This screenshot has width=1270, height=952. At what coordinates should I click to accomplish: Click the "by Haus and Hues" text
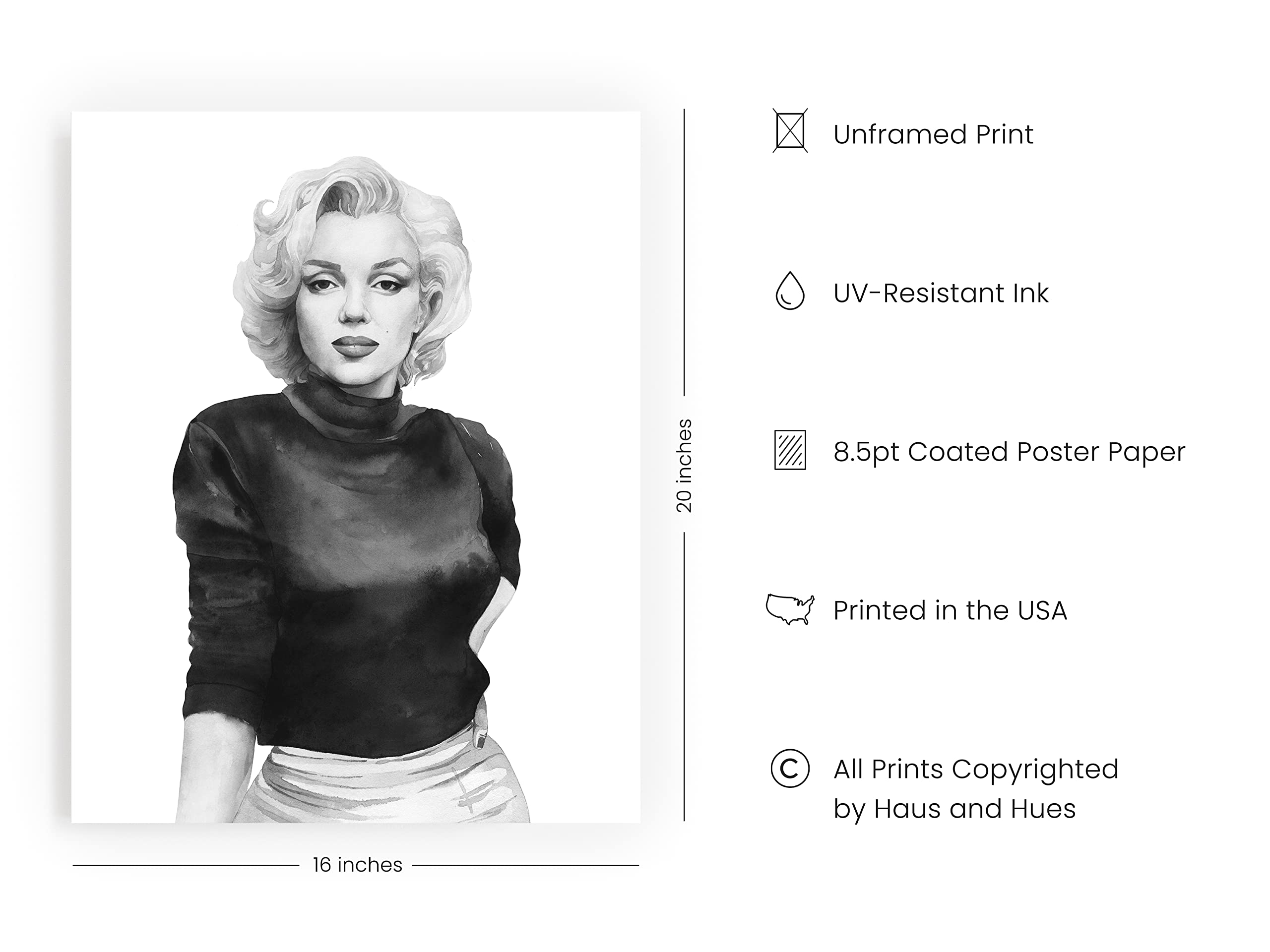pos(954,809)
